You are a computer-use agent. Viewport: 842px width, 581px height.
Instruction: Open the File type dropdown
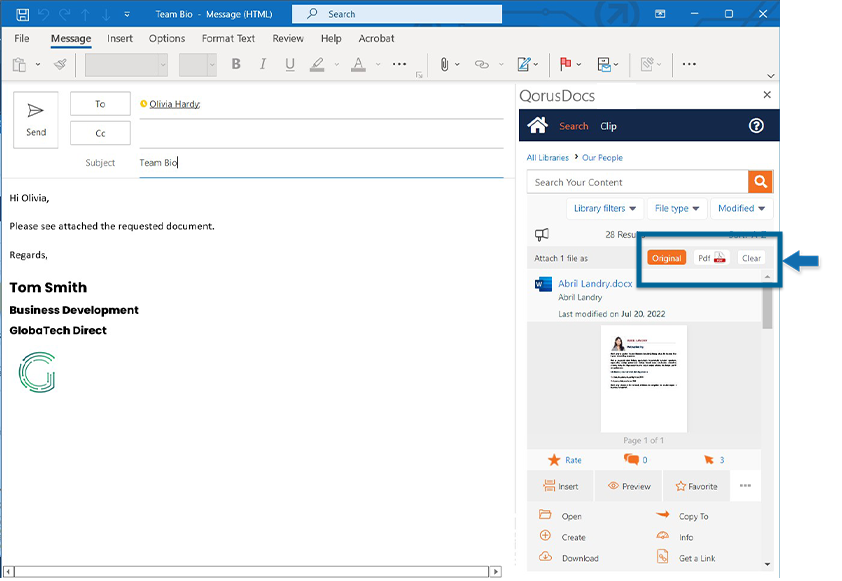click(x=677, y=208)
